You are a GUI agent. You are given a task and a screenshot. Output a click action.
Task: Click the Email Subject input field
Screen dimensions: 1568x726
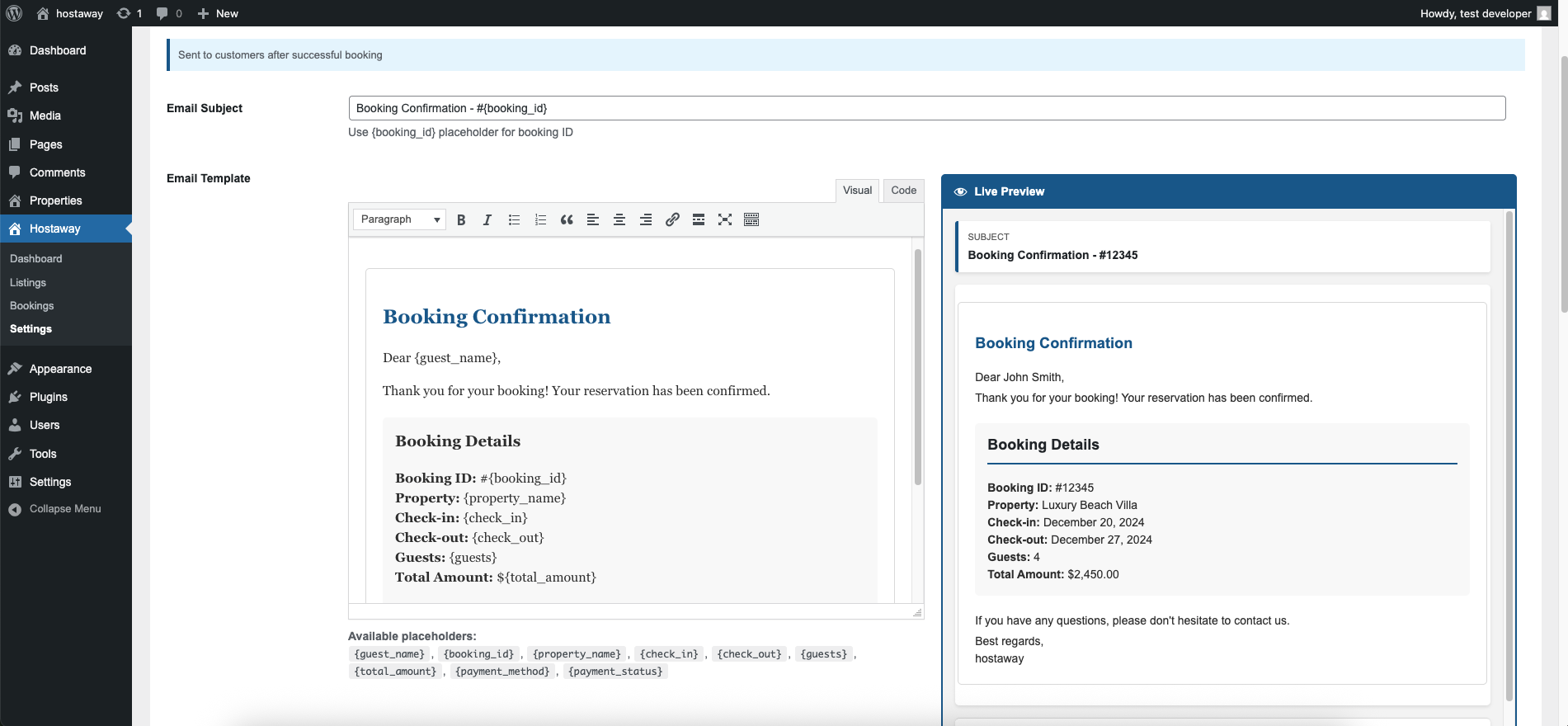coord(927,108)
